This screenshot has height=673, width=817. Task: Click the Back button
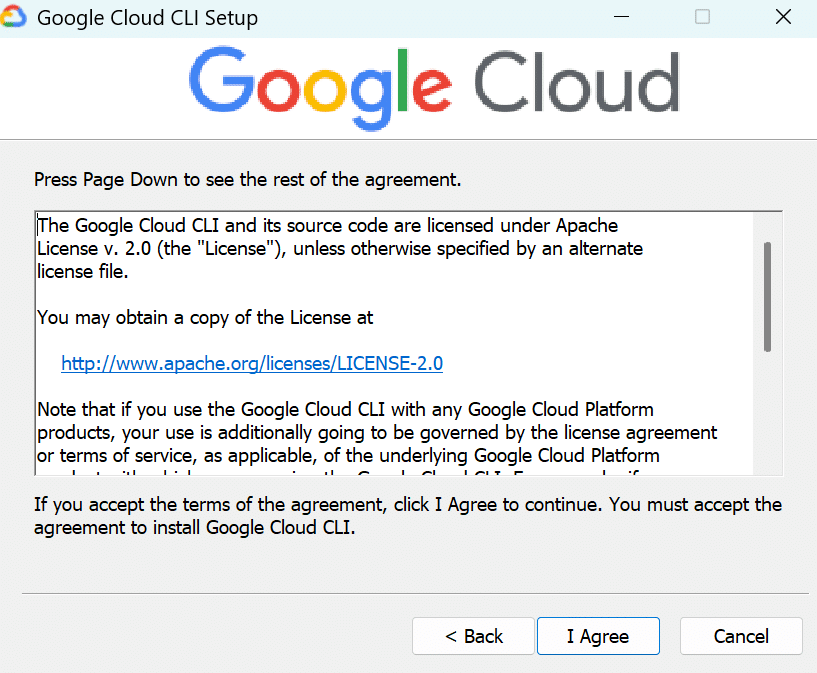(x=472, y=636)
